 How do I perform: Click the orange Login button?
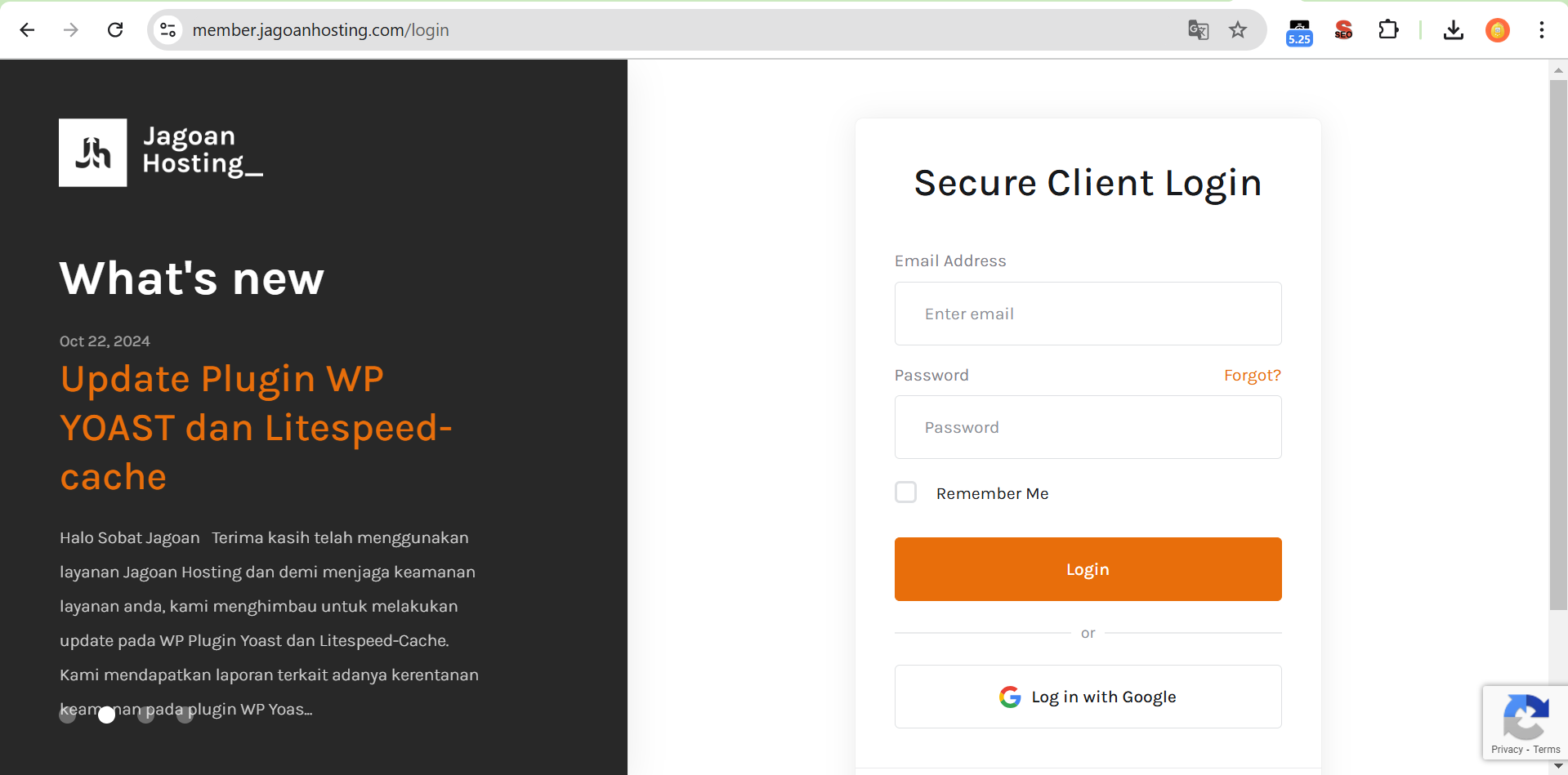click(x=1088, y=568)
